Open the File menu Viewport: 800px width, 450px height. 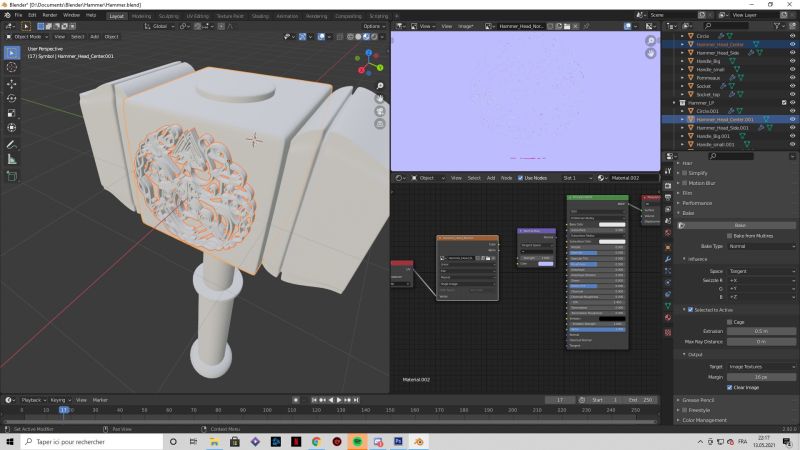18,15
